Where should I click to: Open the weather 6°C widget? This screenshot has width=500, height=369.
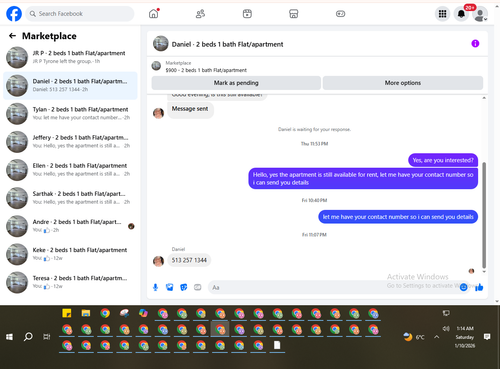click(414, 337)
